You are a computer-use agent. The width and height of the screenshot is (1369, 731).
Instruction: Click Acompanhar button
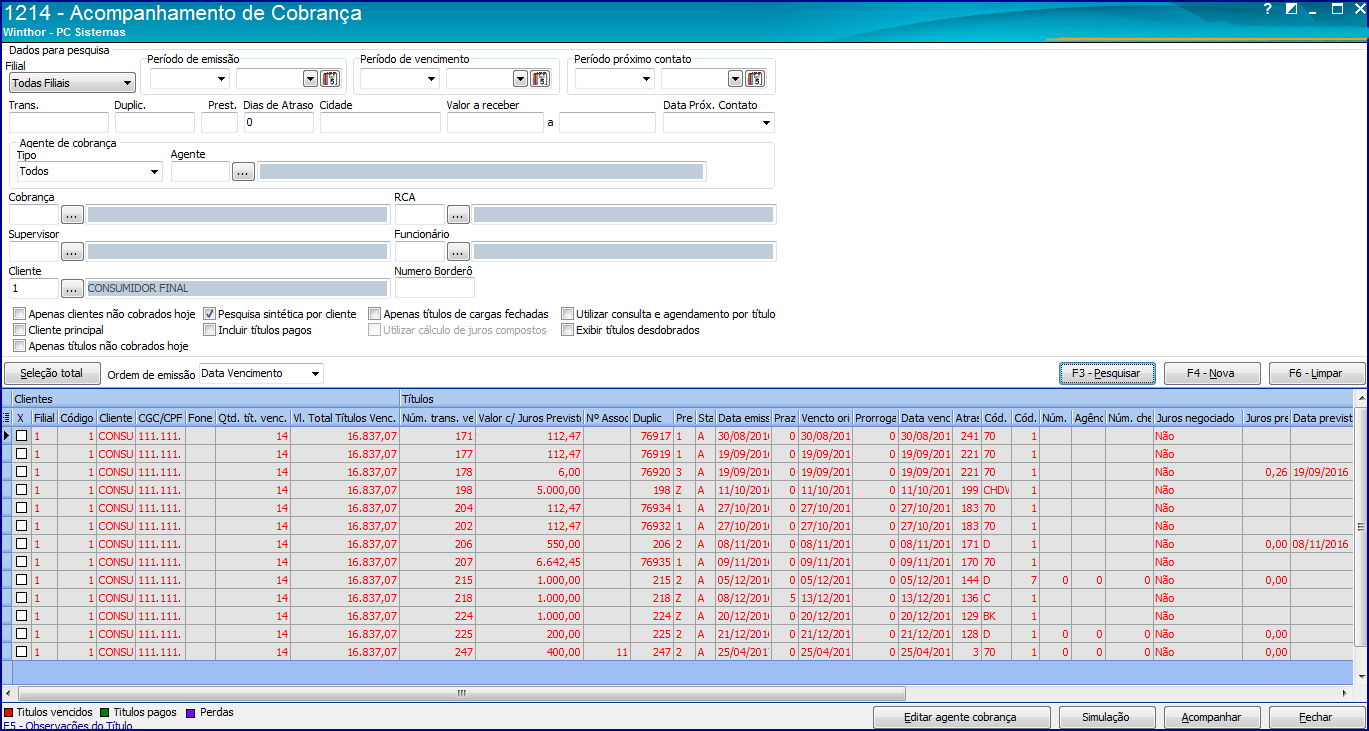click(x=1211, y=717)
